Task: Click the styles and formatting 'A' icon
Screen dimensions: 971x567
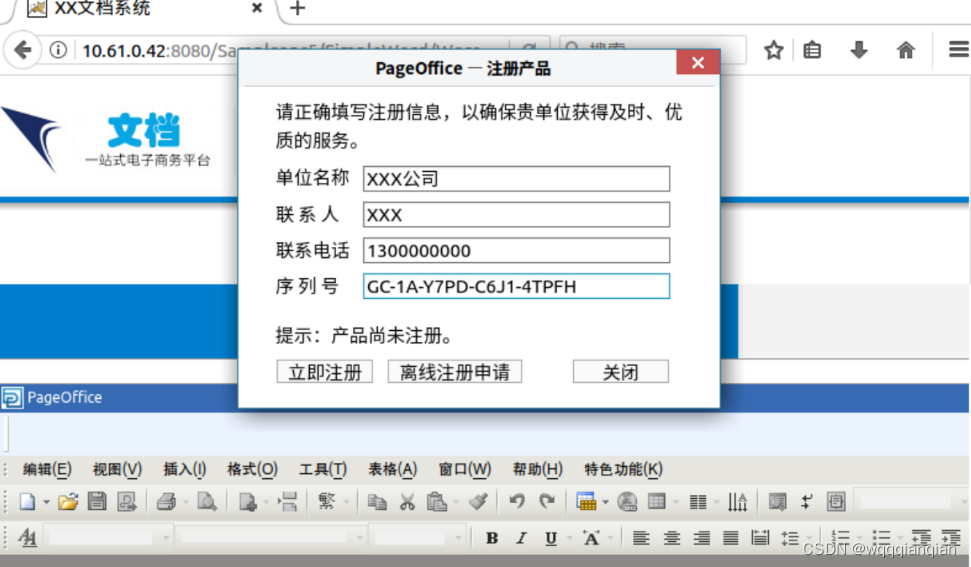Action: 27,538
